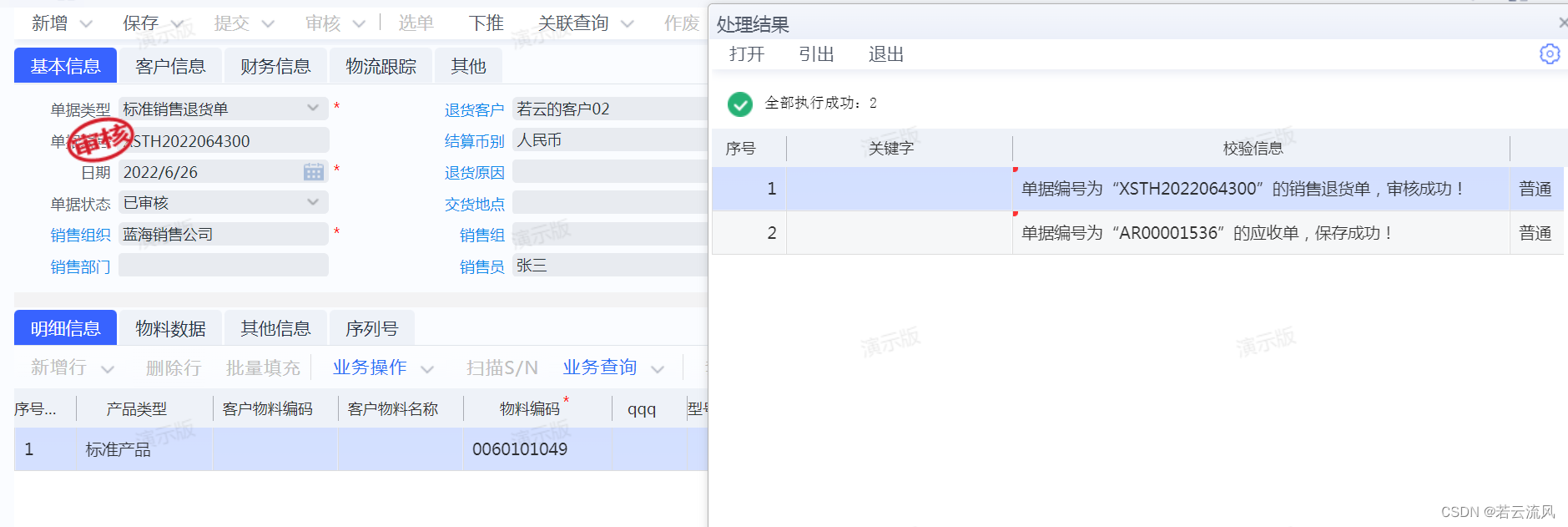Switch to the 其他 tab
Screen dimensions: 1568x527
[468, 66]
